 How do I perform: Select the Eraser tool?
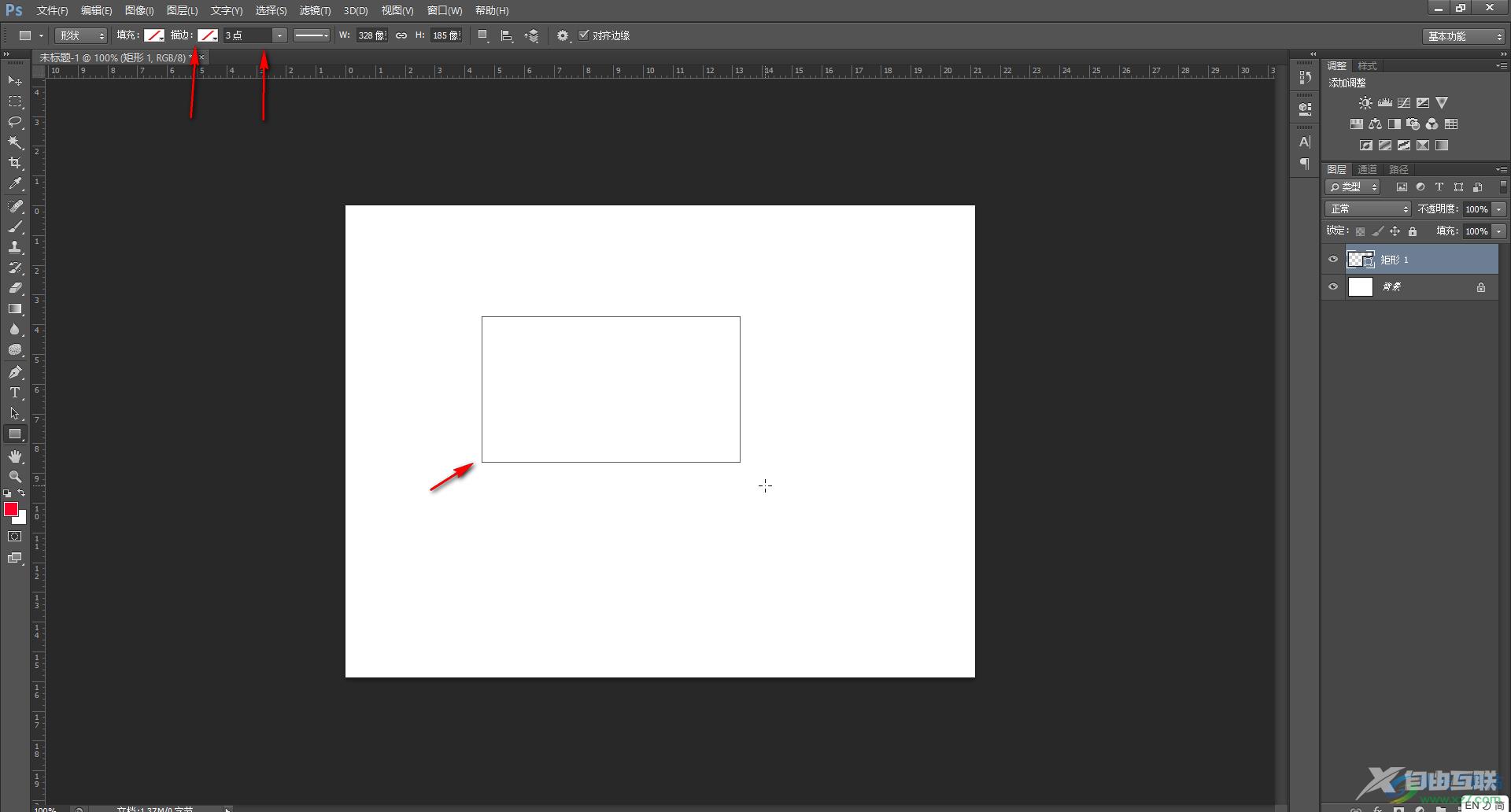pos(15,288)
